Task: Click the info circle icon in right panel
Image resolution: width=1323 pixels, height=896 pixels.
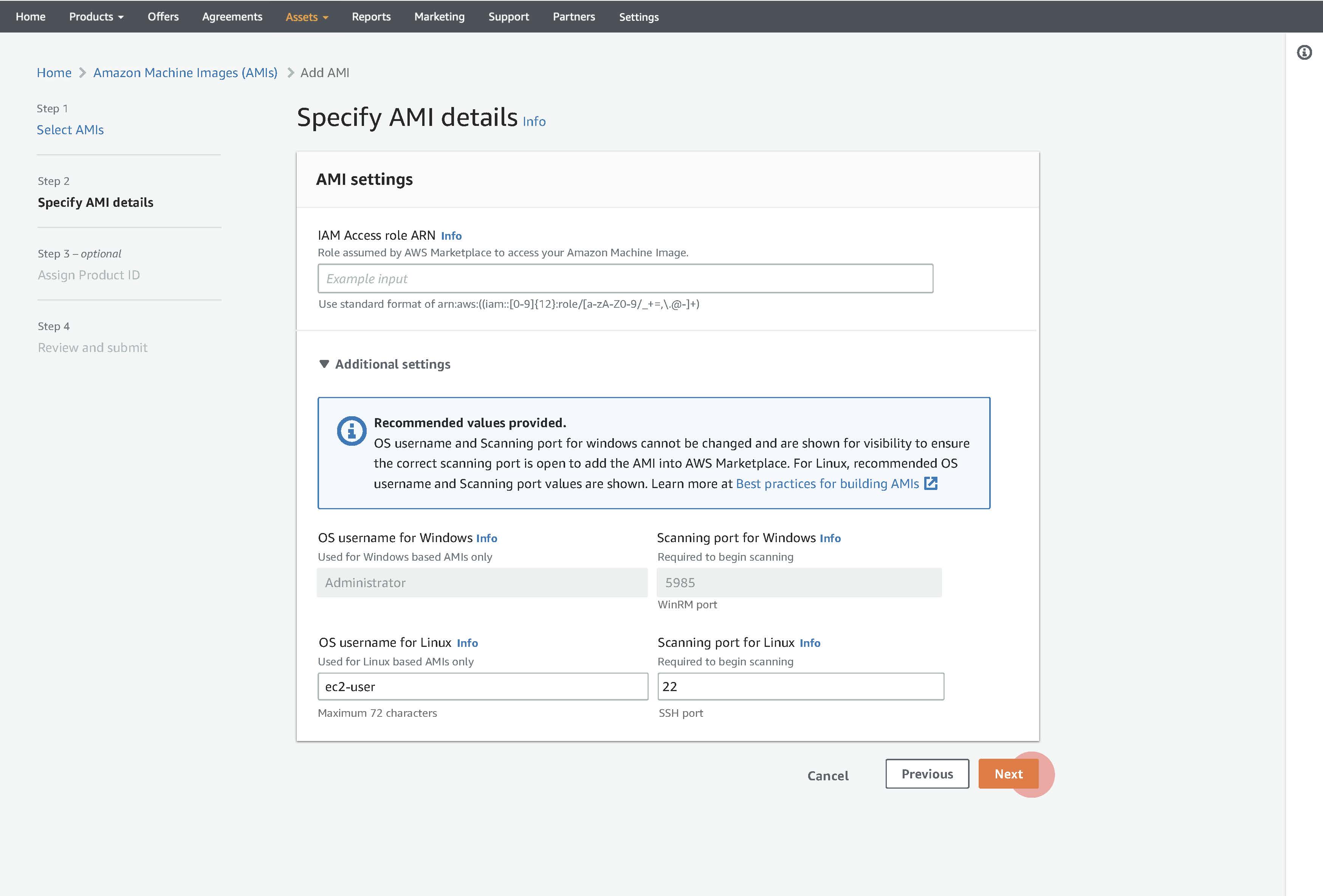Action: click(x=1304, y=53)
